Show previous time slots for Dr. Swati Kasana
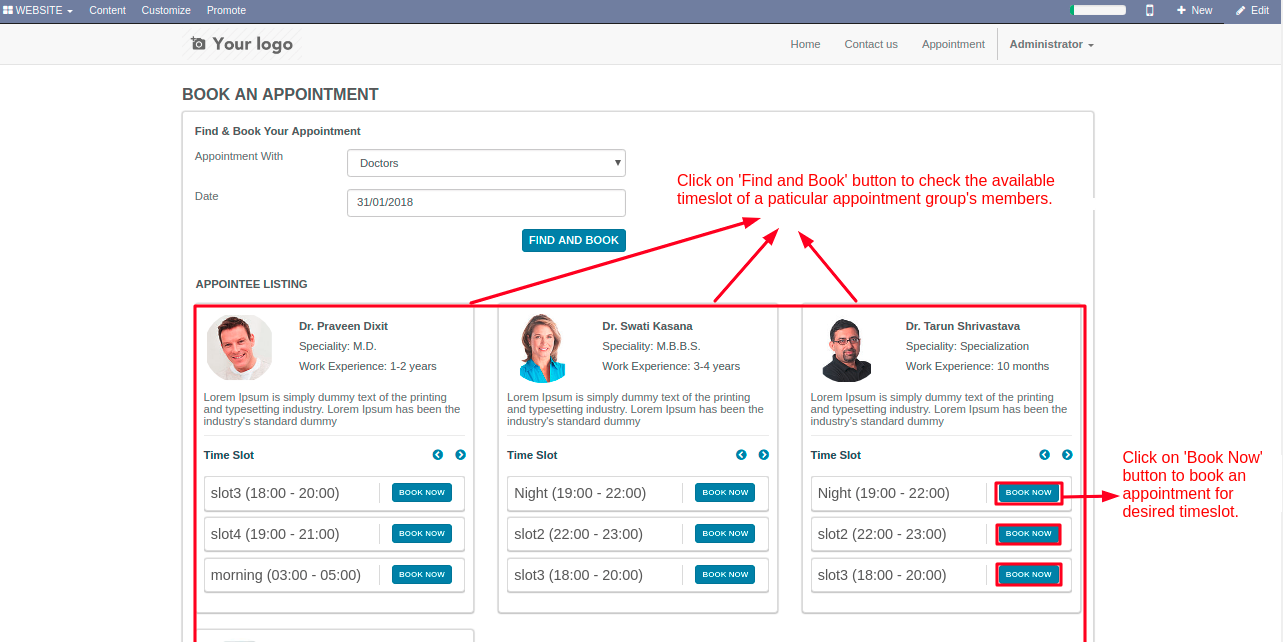This screenshot has width=1283, height=642. click(741, 455)
